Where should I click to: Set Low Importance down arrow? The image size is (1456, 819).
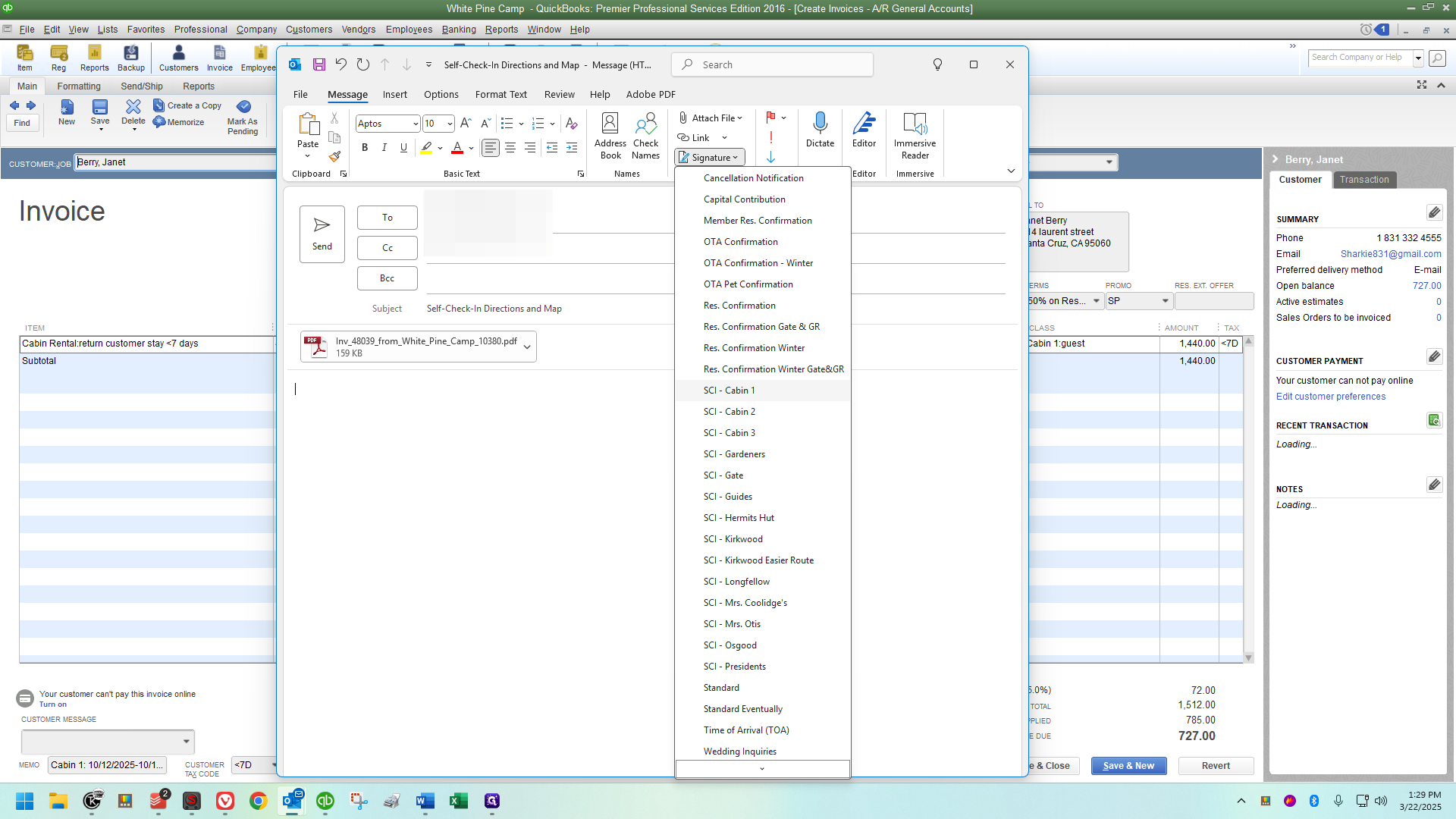[x=771, y=157]
